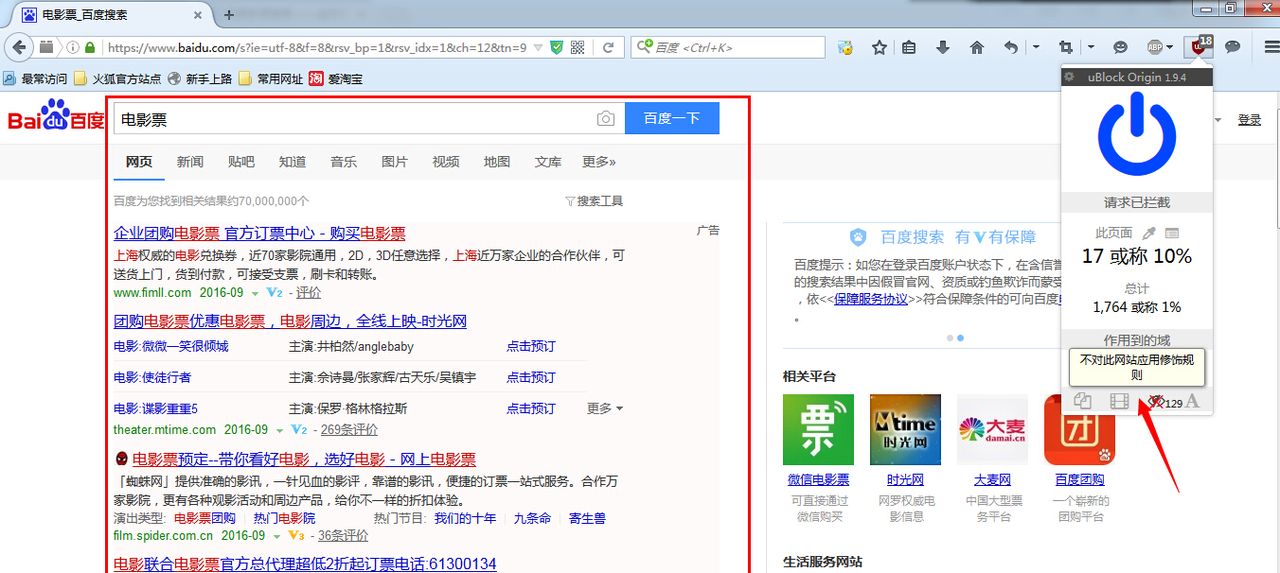Switch to 新闻 tab
Image resolution: width=1280 pixels, height=573 pixels.
pyautogui.click(x=190, y=162)
